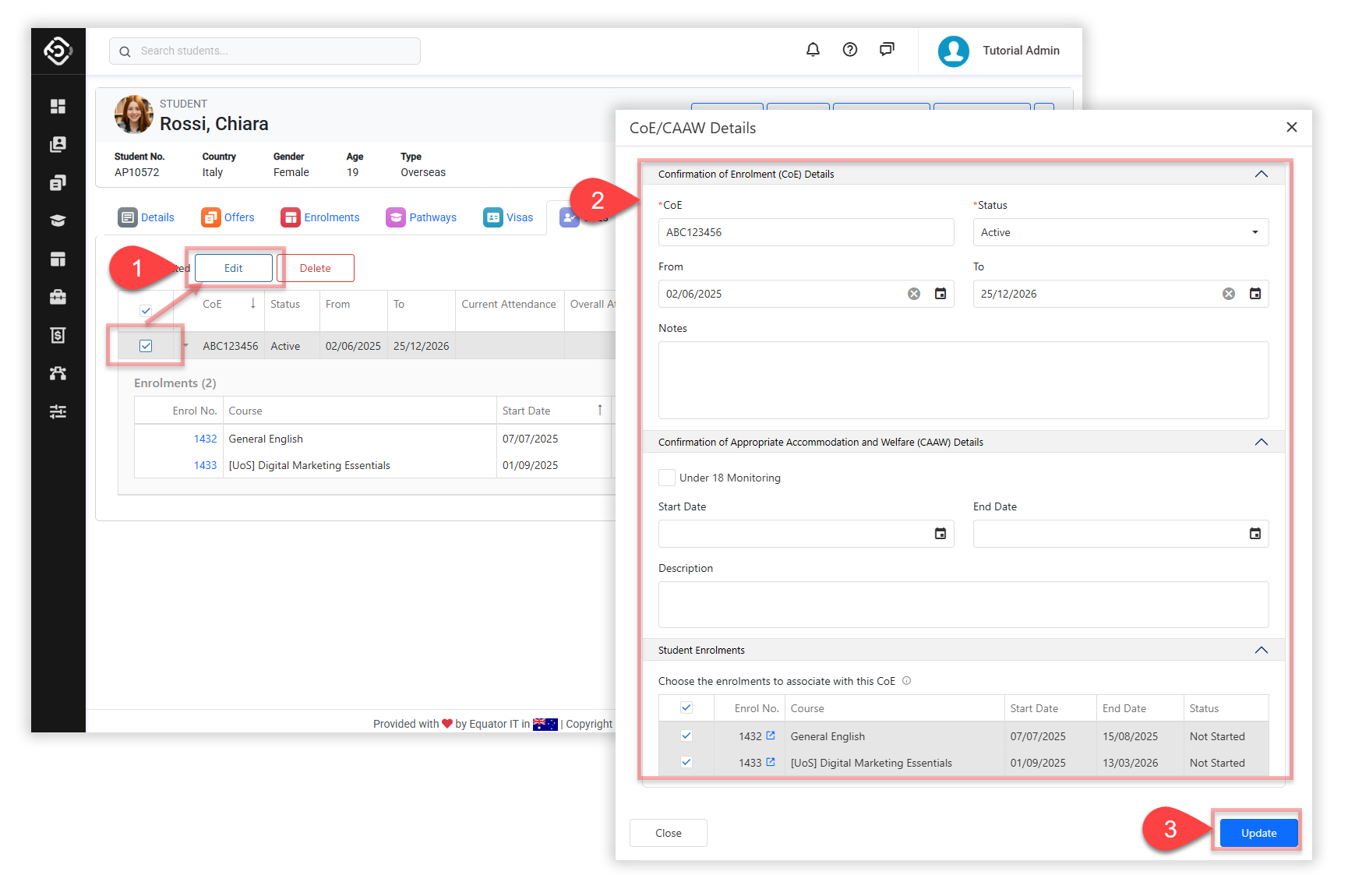Collapse the CAAW Details section
Screen dimensions: 1348x896
pyautogui.click(x=1262, y=442)
